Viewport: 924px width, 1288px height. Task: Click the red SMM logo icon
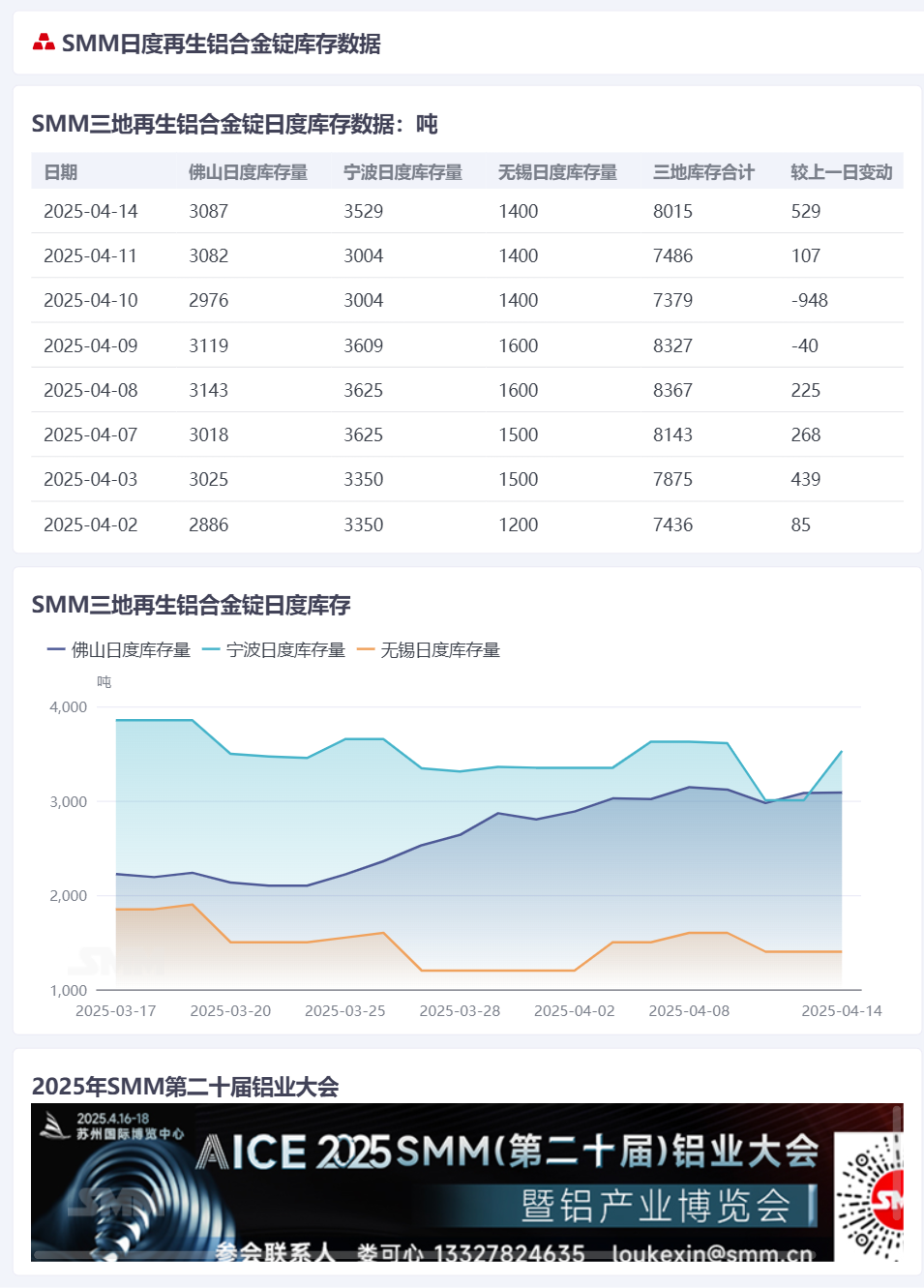[44, 42]
